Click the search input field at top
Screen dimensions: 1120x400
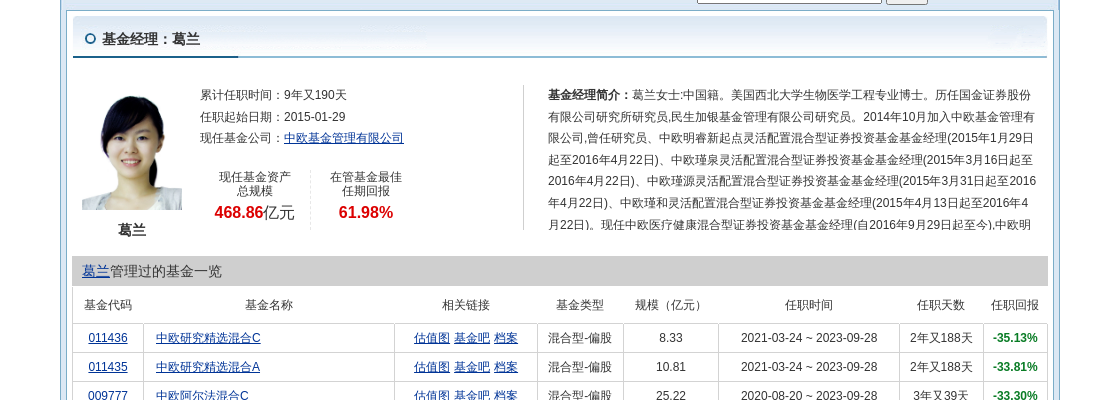788,1
